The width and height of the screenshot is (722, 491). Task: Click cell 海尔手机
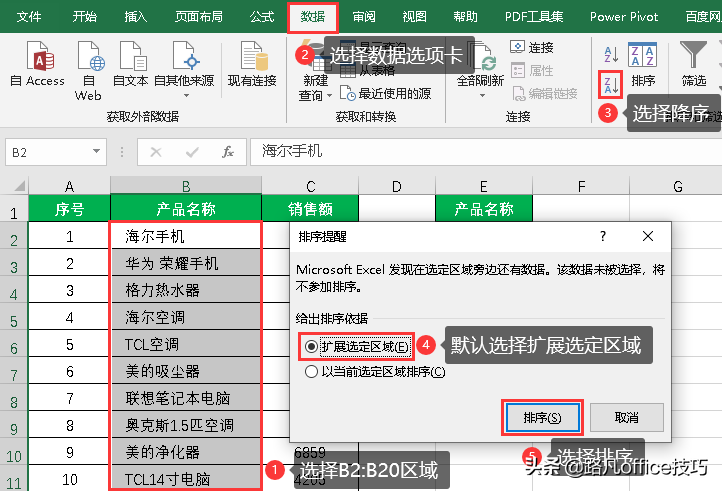[x=186, y=236]
